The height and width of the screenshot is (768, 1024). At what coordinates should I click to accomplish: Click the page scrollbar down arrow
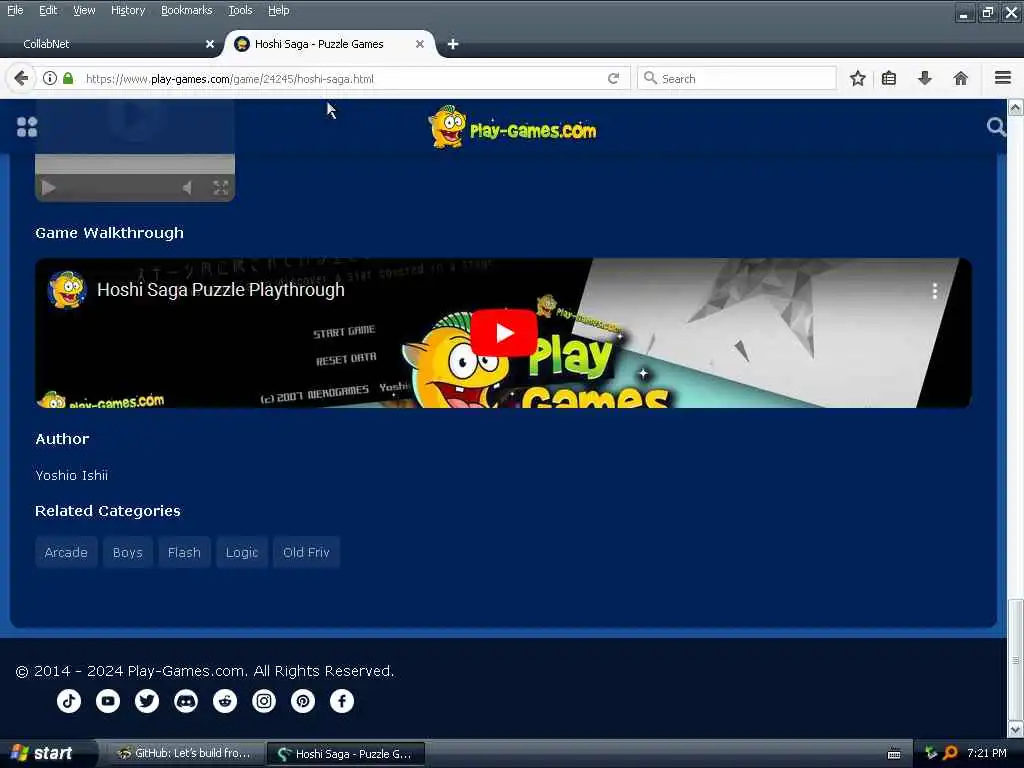[1016, 729]
